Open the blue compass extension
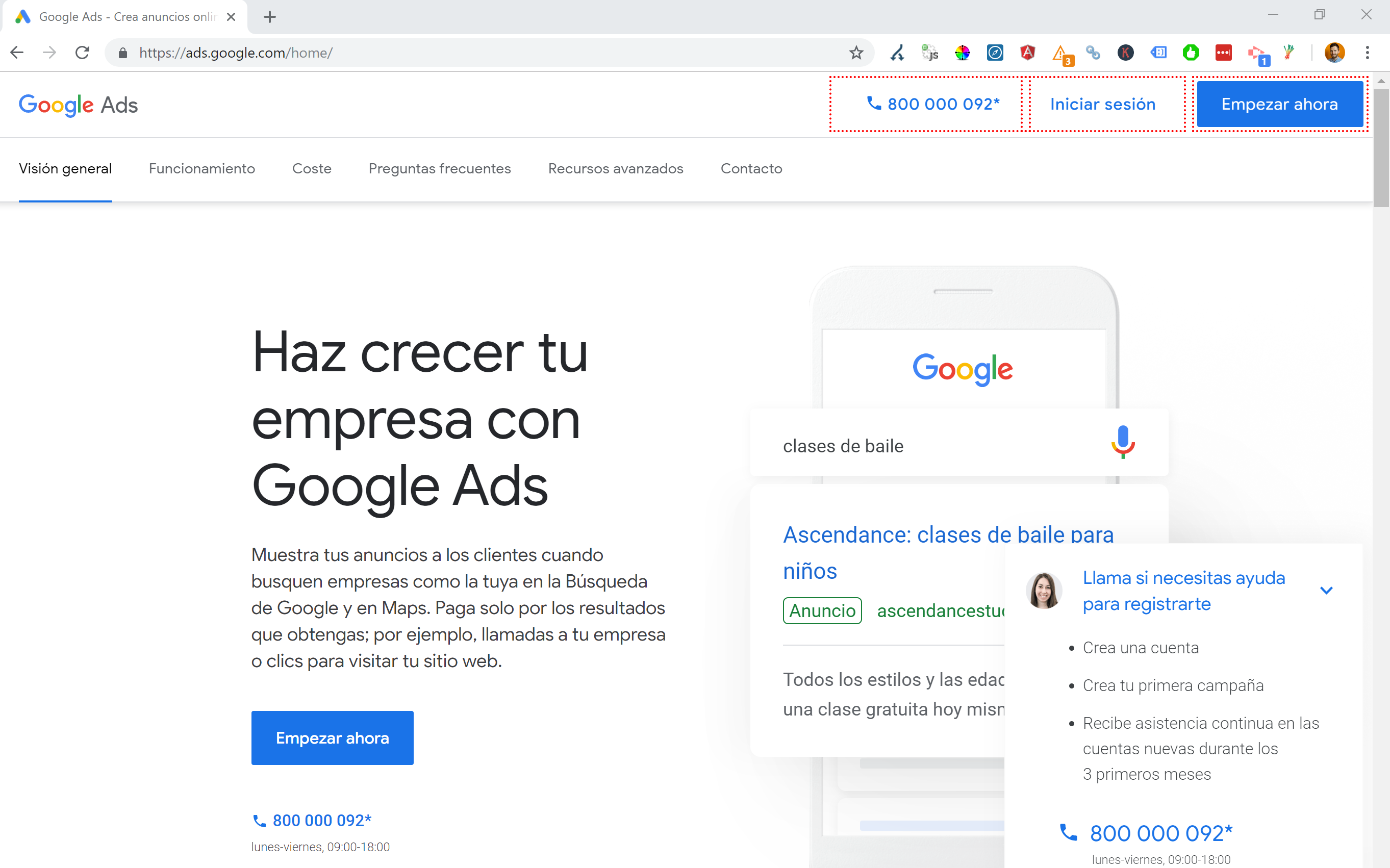The image size is (1390, 868). (x=995, y=53)
